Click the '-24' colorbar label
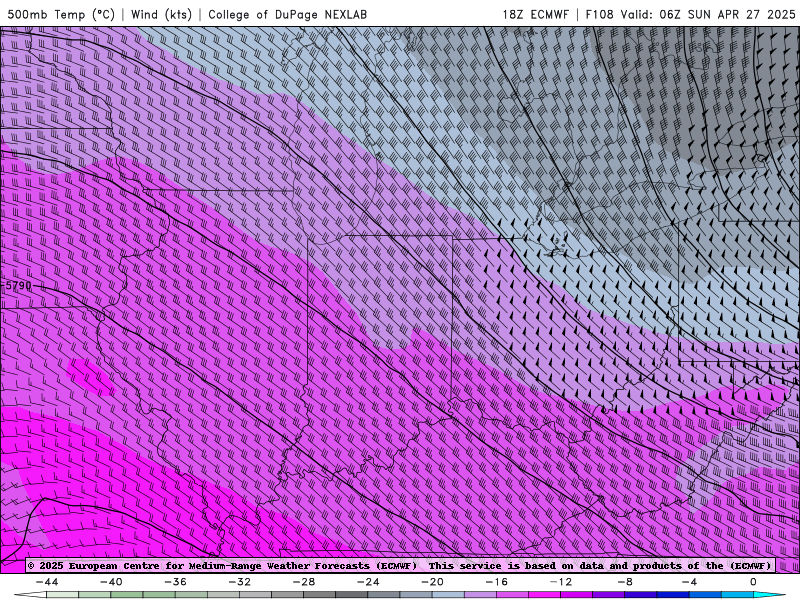This screenshot has height=600, width=800. click(368, 582)
